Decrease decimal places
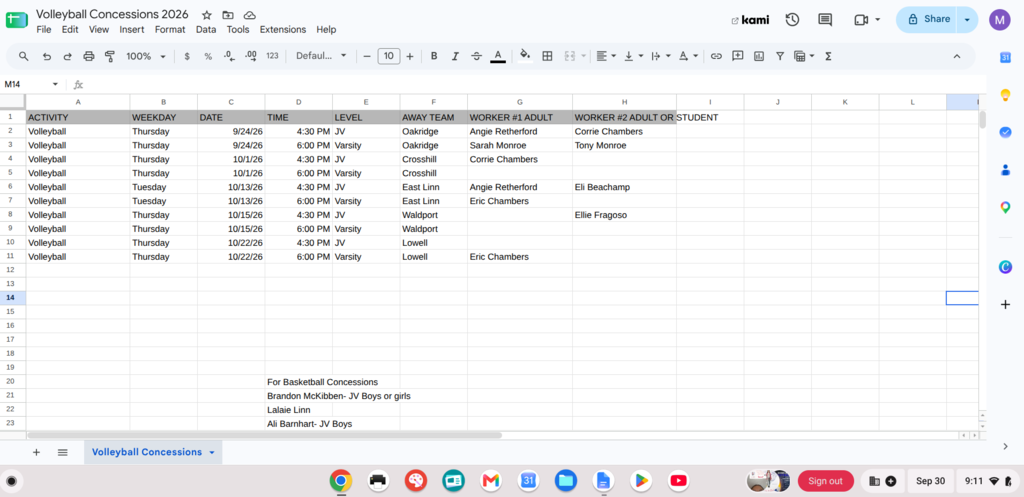1024x497 pixels. pyautogui.click(x=229, y=56)
